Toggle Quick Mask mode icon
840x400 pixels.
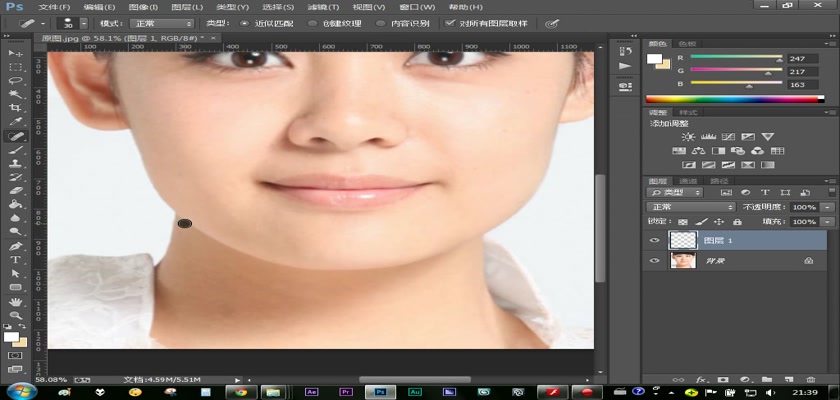click(16, 355)
